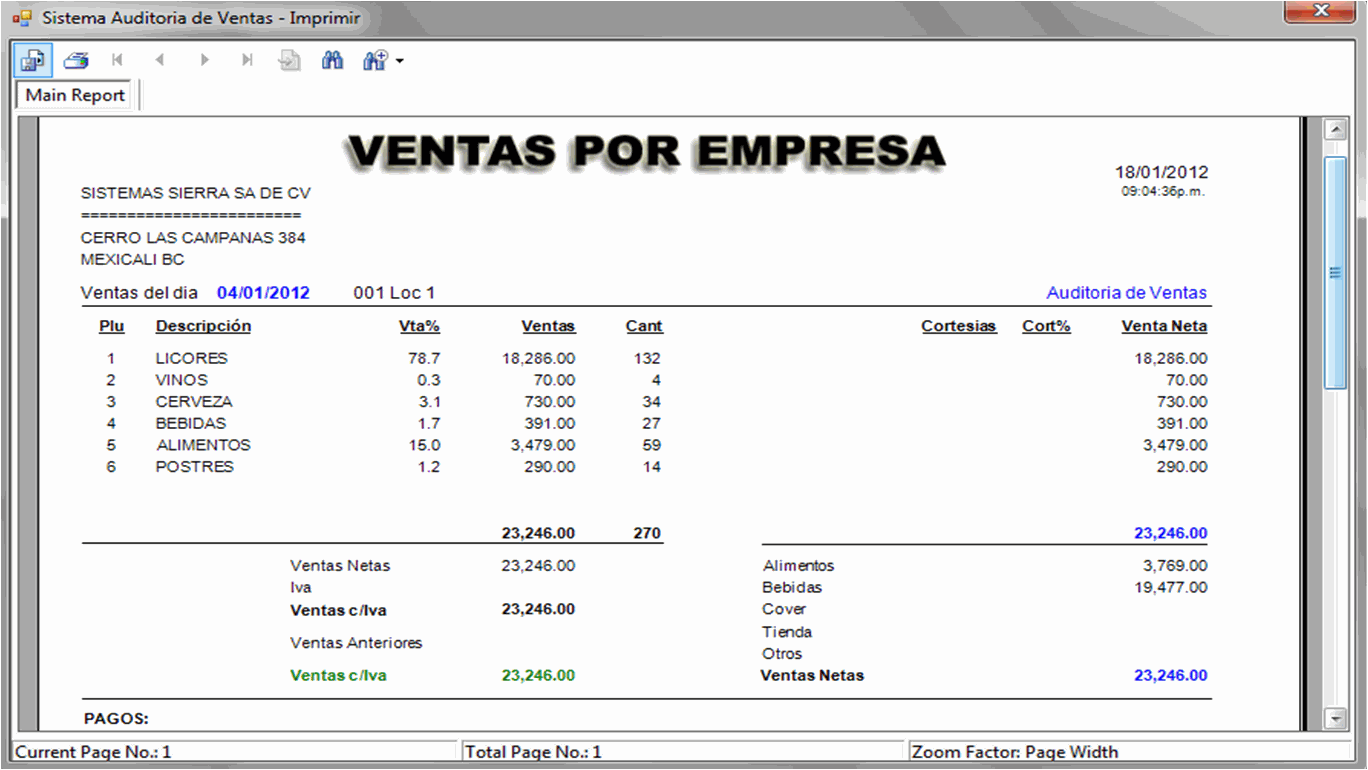Open the Go to Page tool

(x=289, y=61)
